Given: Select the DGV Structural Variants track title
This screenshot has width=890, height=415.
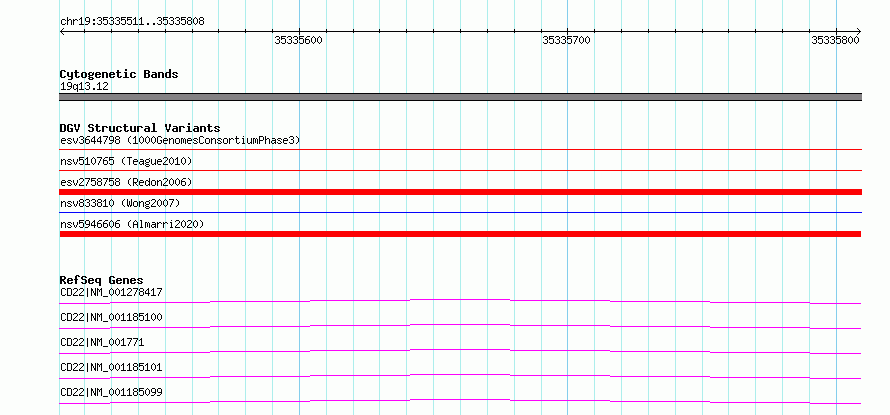Looking at the screenshot, I should (140, 128).
